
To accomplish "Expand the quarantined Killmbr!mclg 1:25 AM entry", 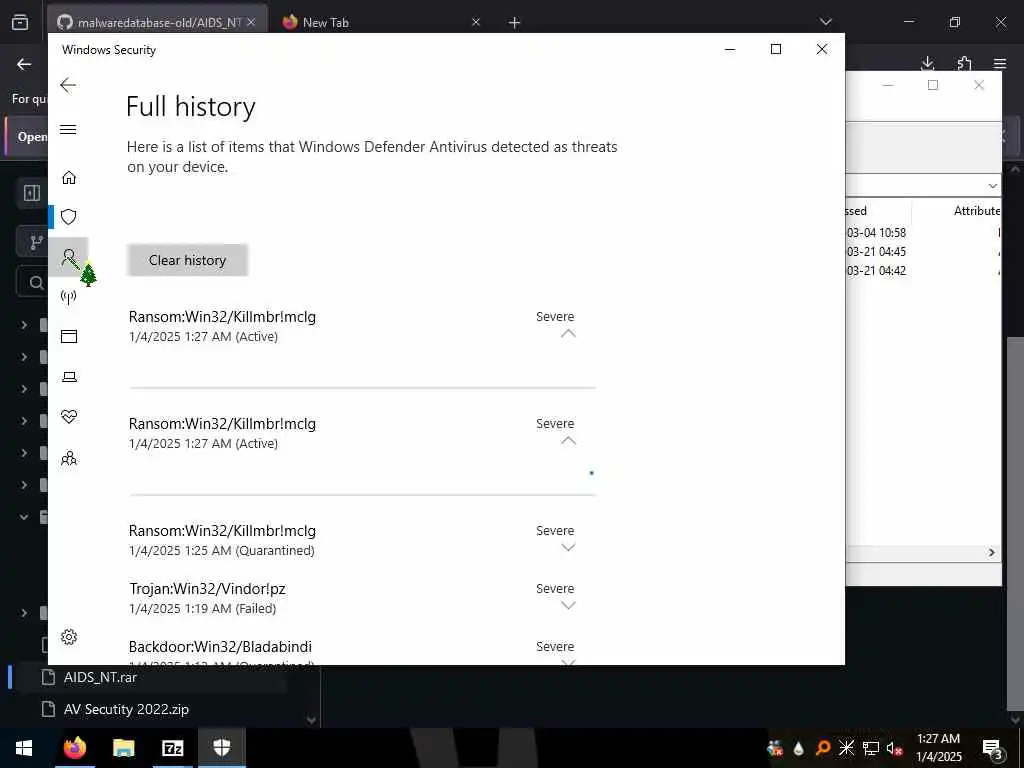I will [568, 547].
